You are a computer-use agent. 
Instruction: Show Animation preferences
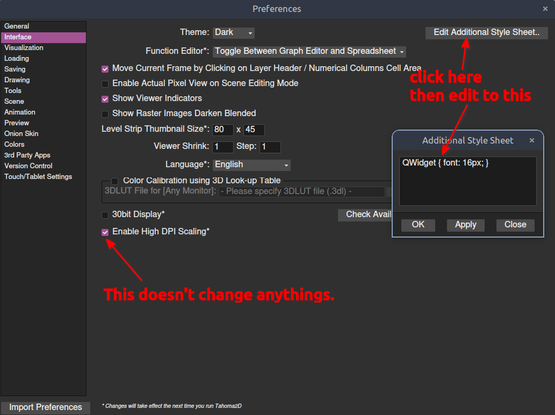pyautogui.click(x=43, y=112)
